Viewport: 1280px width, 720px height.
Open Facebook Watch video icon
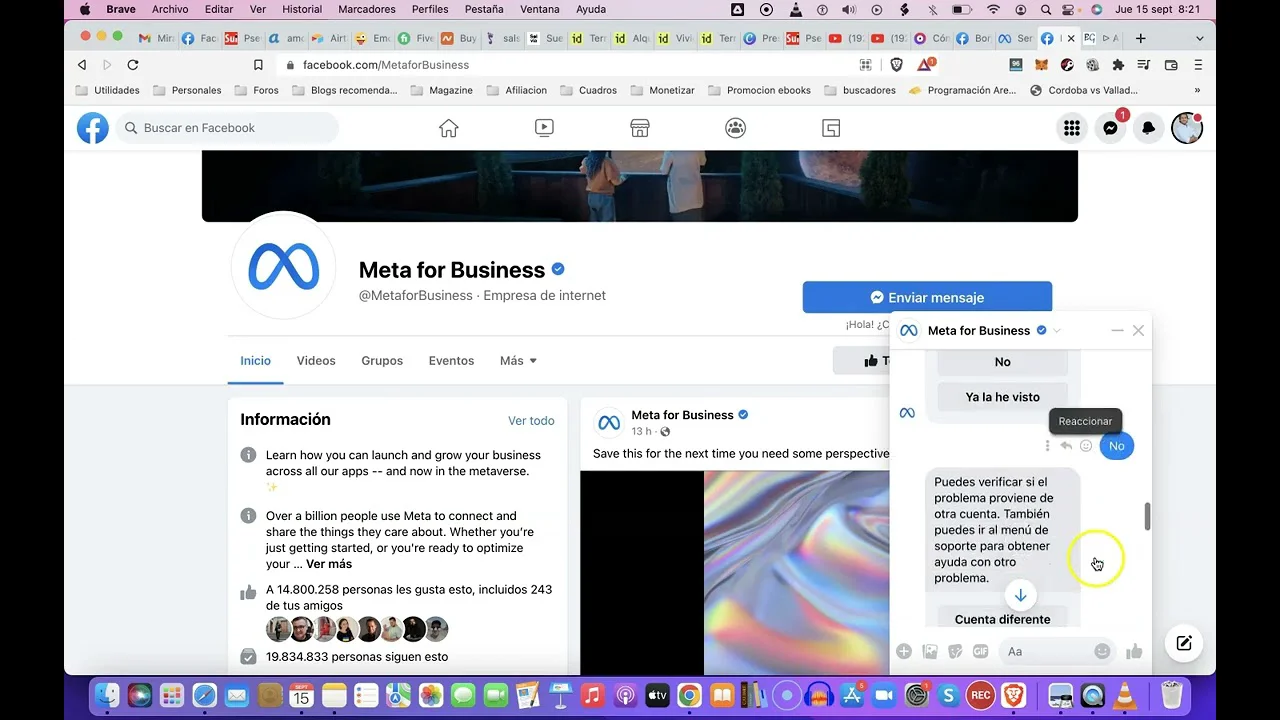click(x=544, y=128)
